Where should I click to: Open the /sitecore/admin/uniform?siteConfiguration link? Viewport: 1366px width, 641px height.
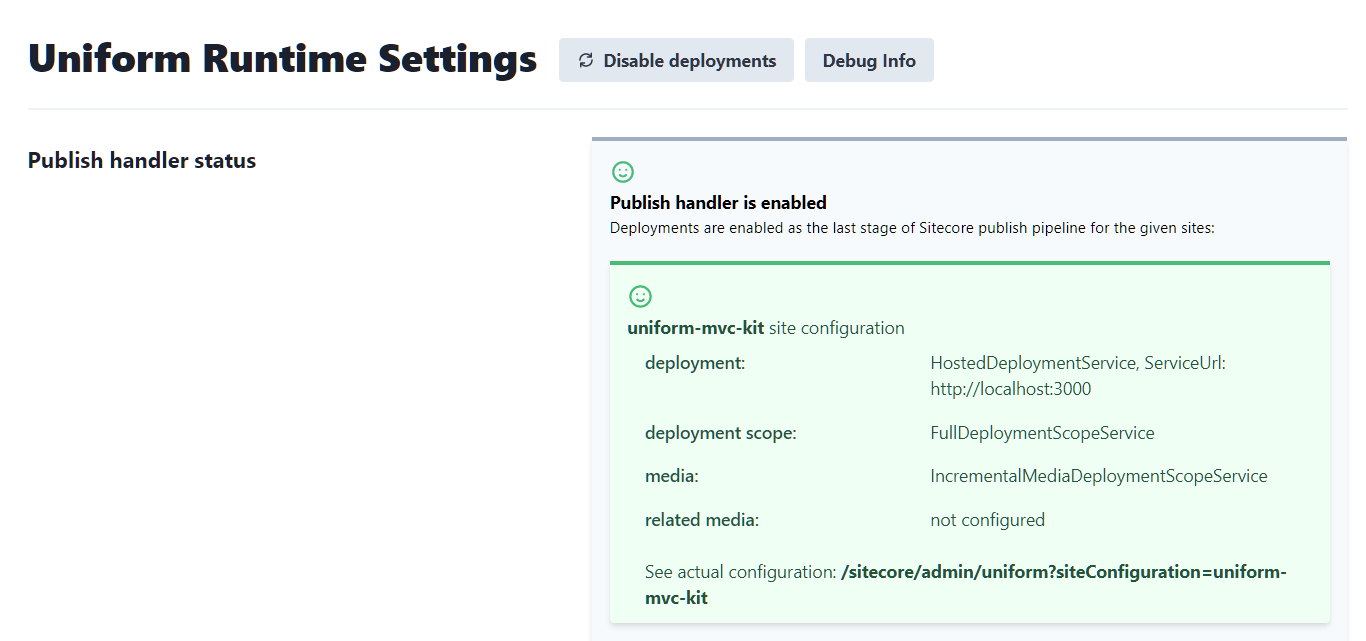(x=1063, y=572)
